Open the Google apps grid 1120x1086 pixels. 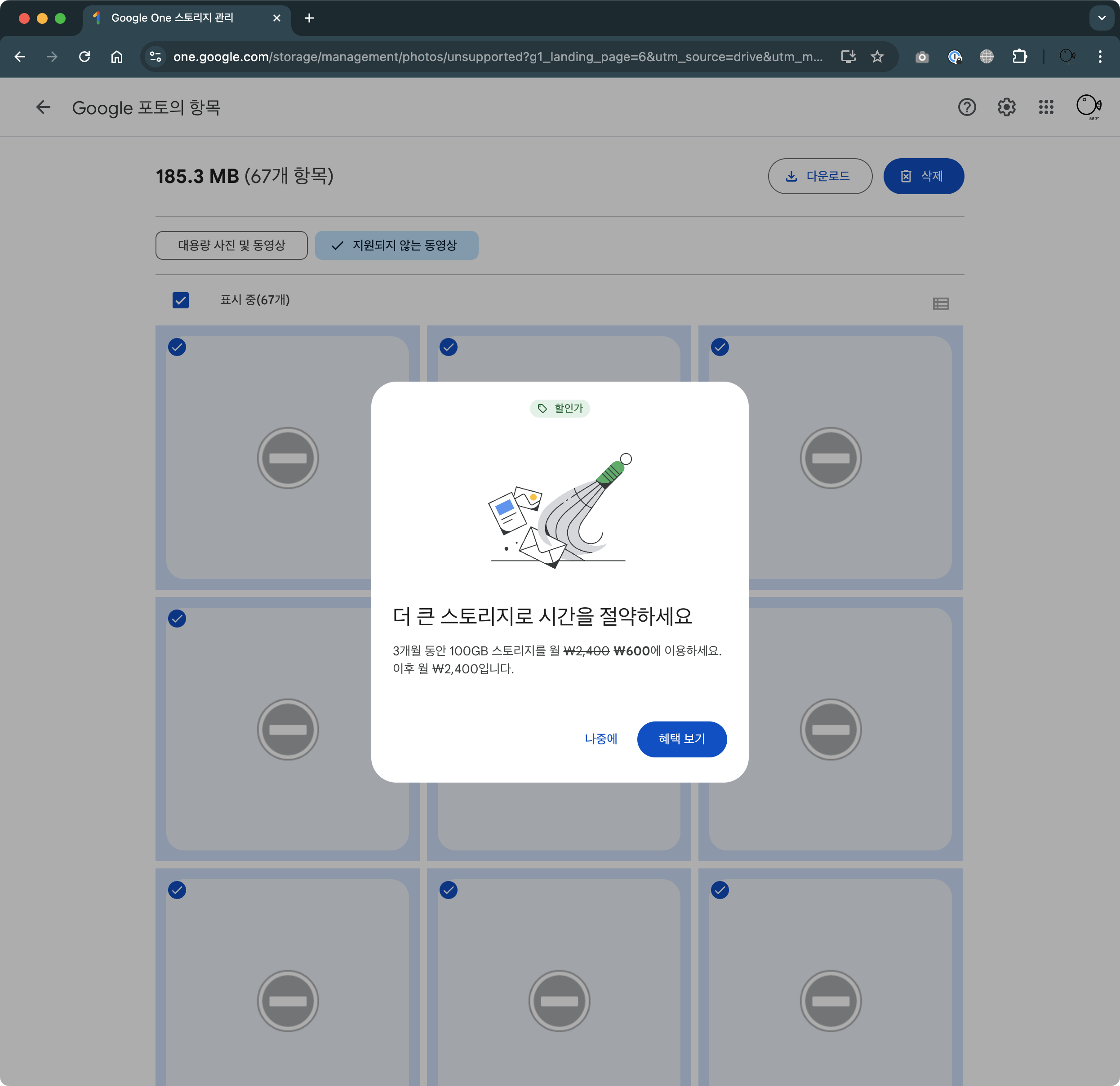(x=1046, y=107)
